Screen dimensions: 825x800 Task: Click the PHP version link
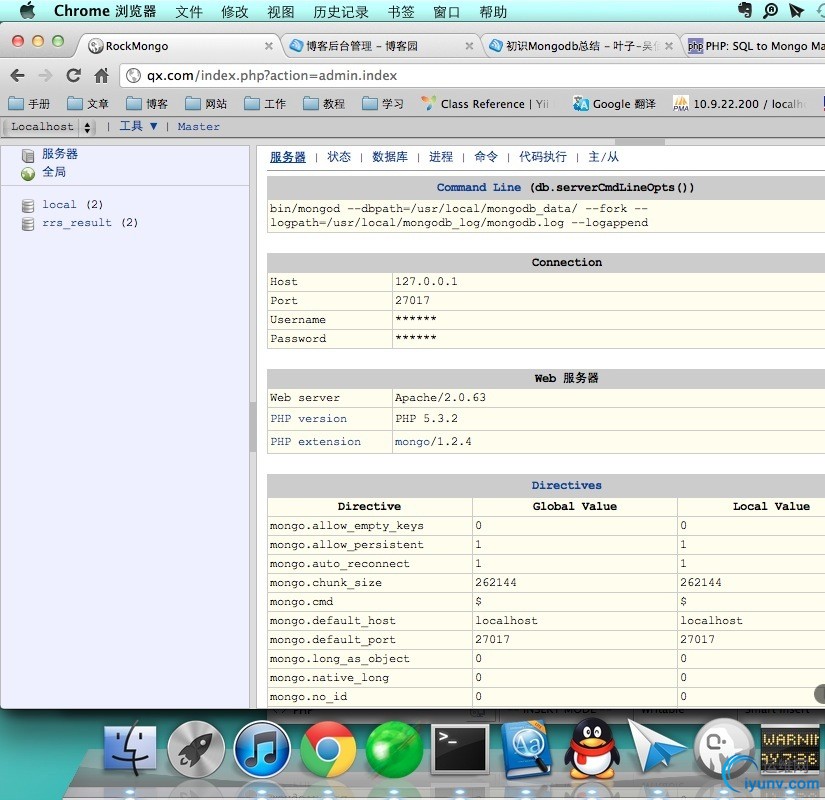tap(308, 419)
